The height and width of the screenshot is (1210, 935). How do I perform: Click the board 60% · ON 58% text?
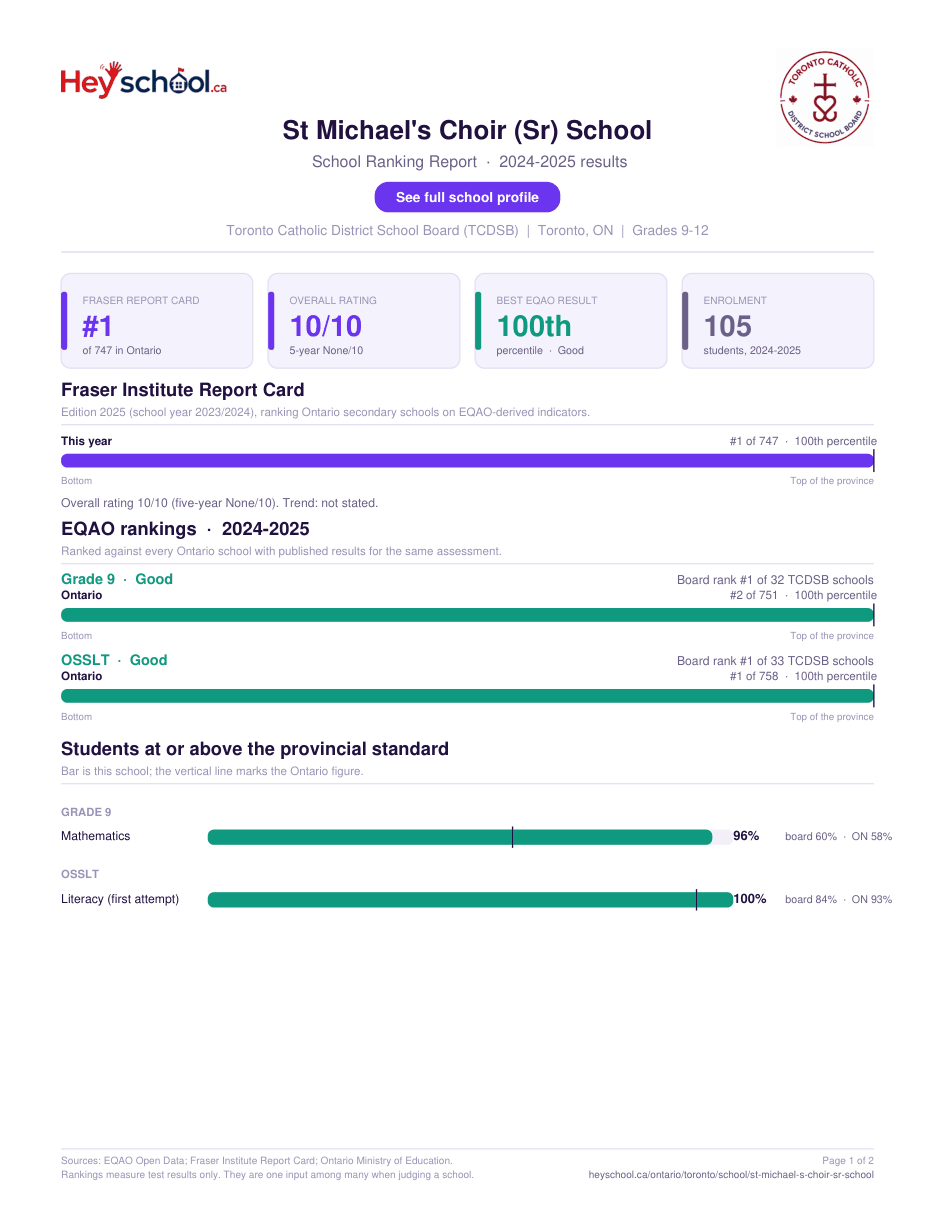click(x=838, y=837)
